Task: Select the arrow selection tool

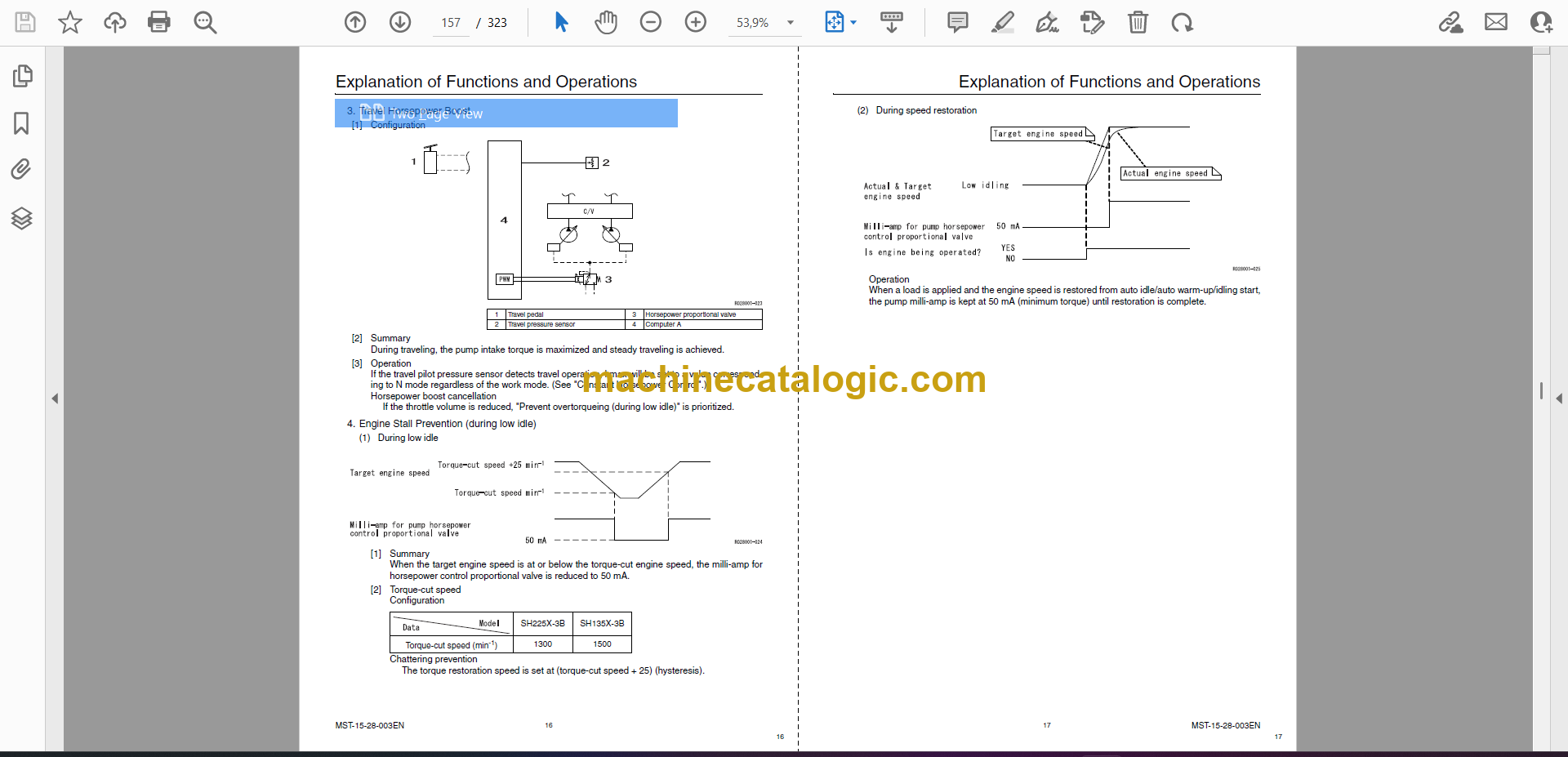Action: (561, 22)
